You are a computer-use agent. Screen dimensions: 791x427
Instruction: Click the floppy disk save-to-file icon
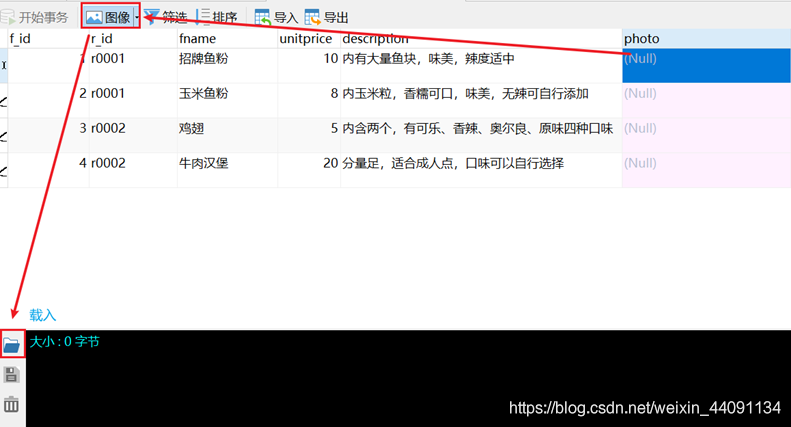click(x=11, y=375)
